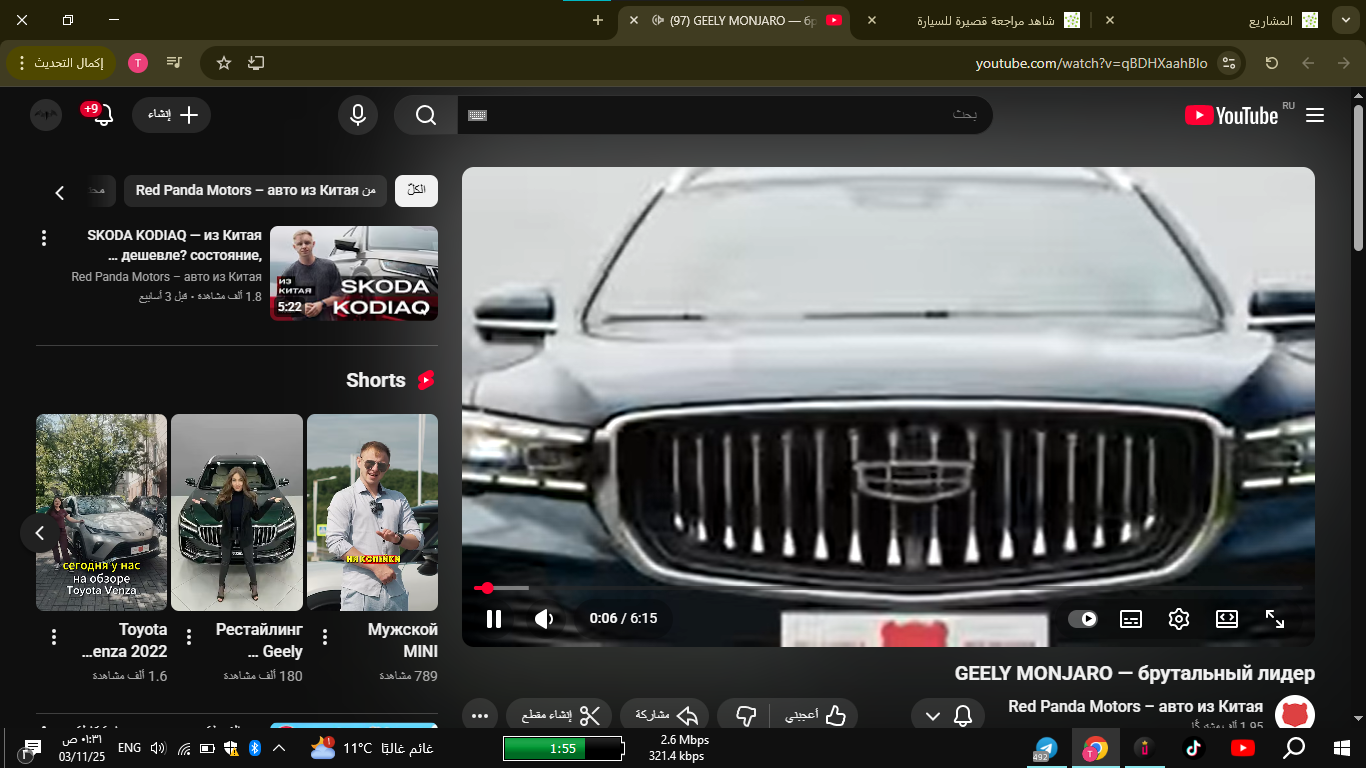Open video settings gear
This screenshot has height=768, width=1366.
(1178, 619)
